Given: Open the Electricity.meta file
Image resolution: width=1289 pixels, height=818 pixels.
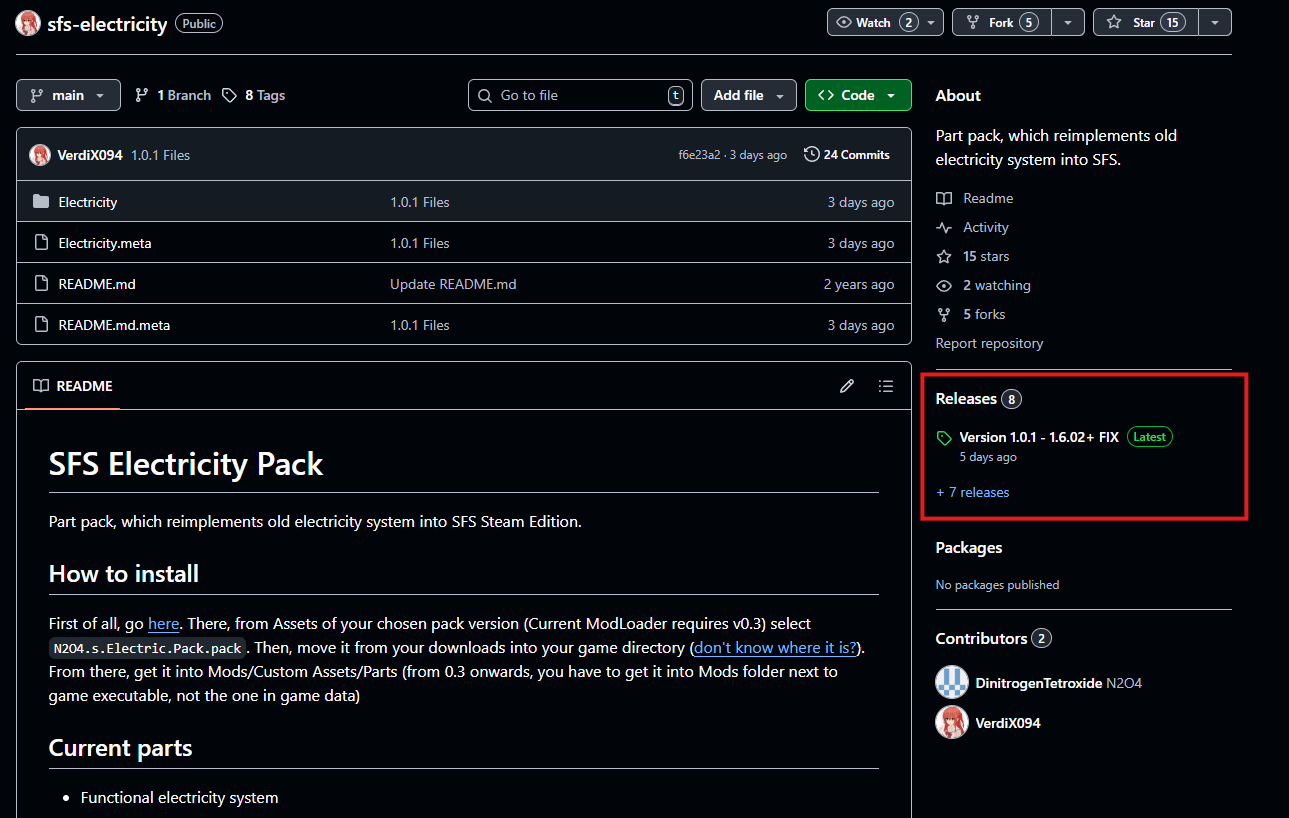Looking at the screenshot, I should click(x=105, y=243).
